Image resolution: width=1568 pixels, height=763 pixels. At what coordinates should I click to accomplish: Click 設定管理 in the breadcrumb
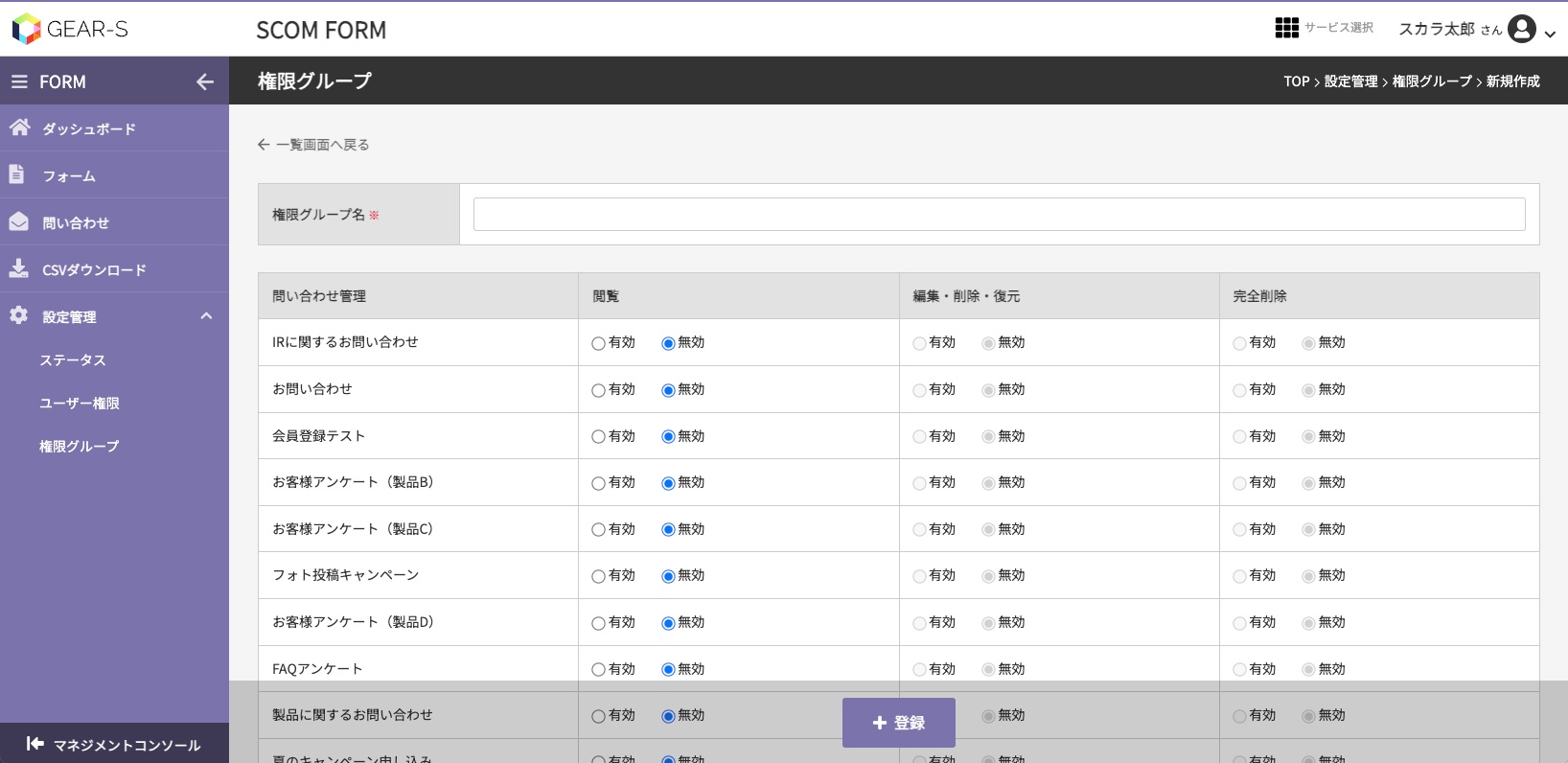pos(1350,81)
